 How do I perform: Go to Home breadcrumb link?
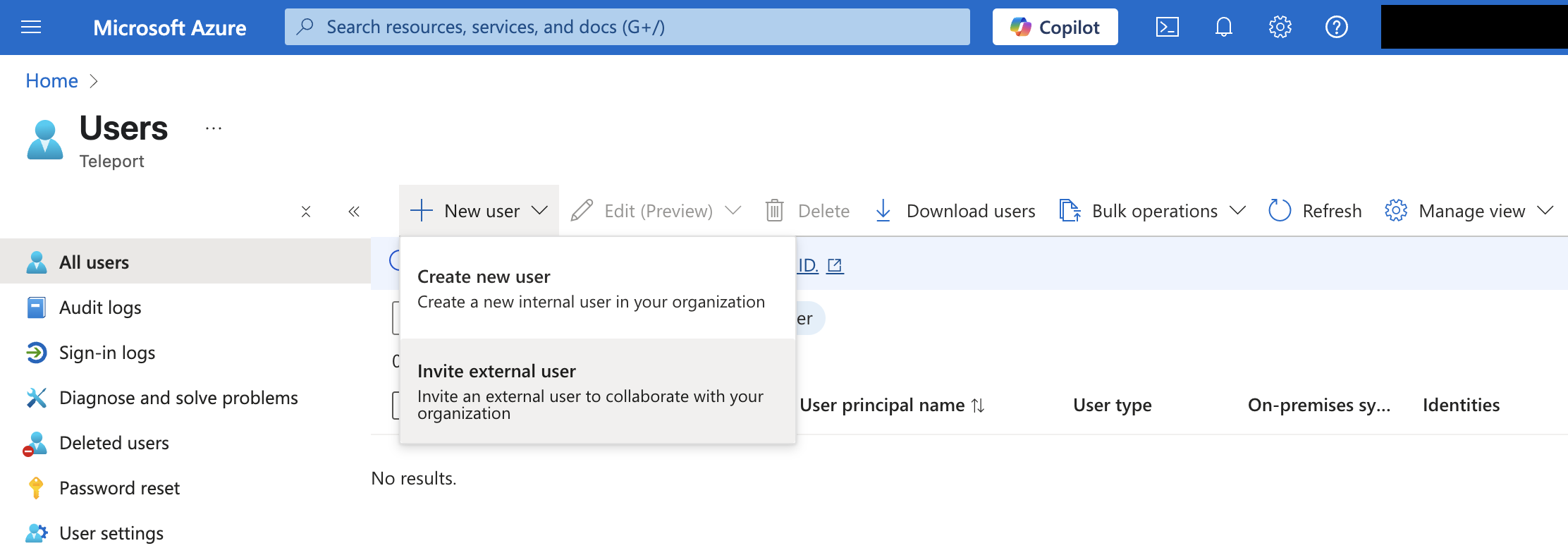(51, 81)
